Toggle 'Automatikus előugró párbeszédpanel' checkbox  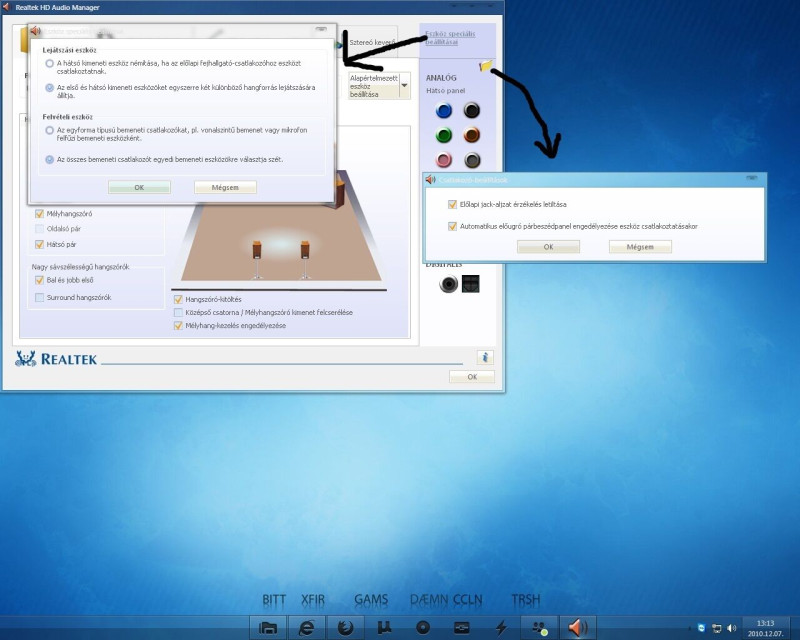point(452,226)
